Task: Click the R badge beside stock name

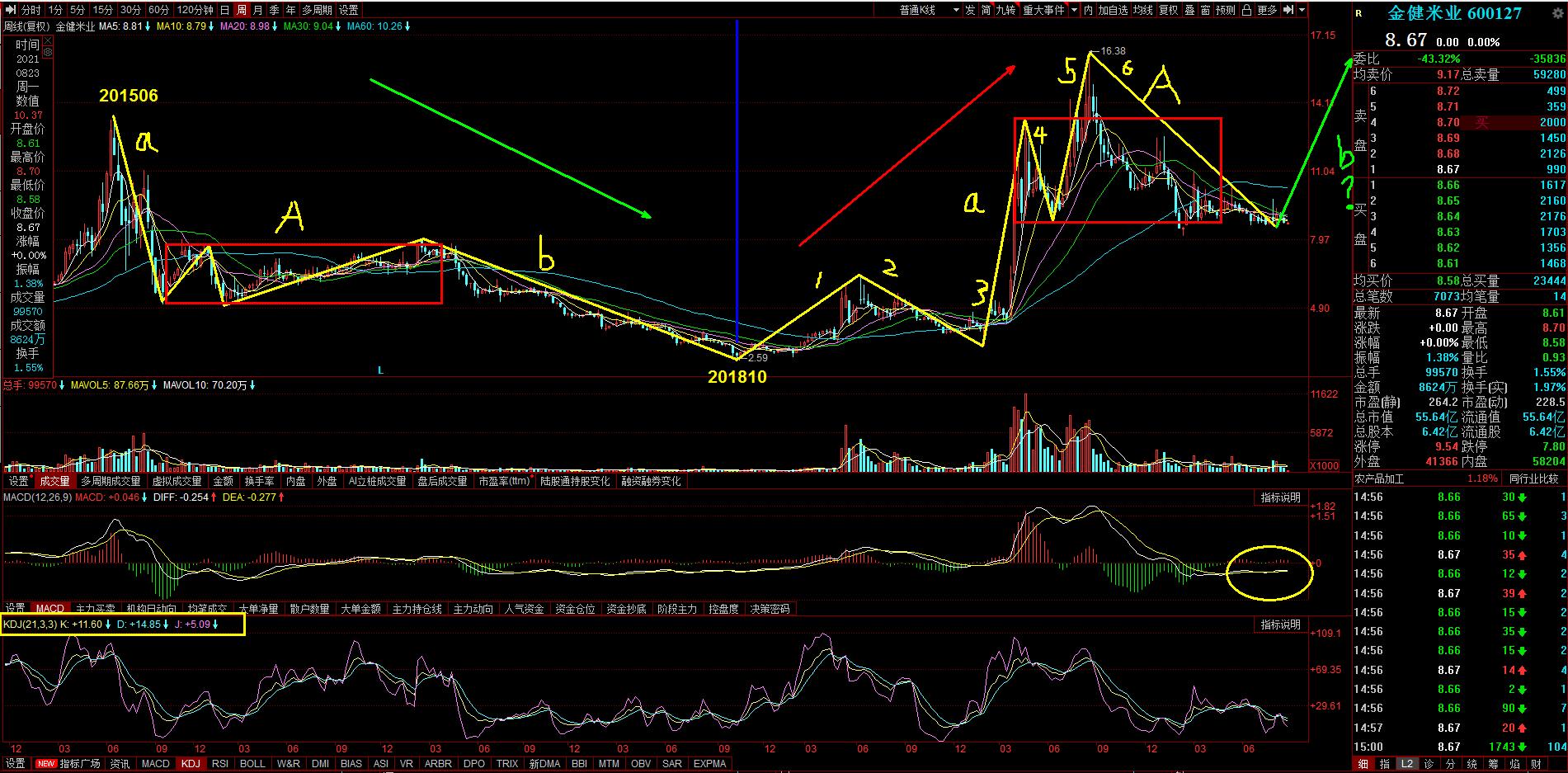Action: click(x=1360, y=13)
